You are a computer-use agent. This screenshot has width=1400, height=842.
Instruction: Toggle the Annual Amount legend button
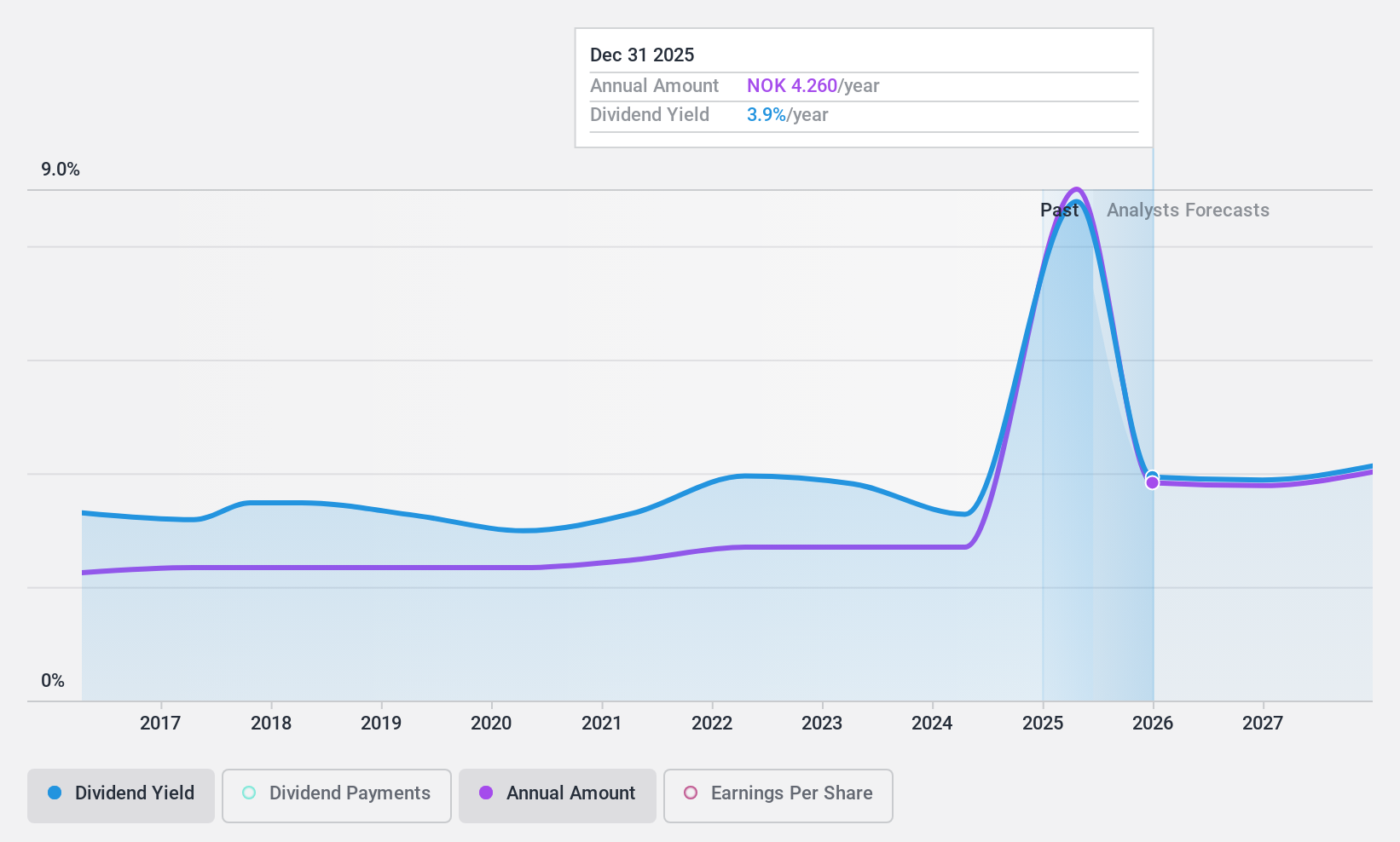[558, 796]
